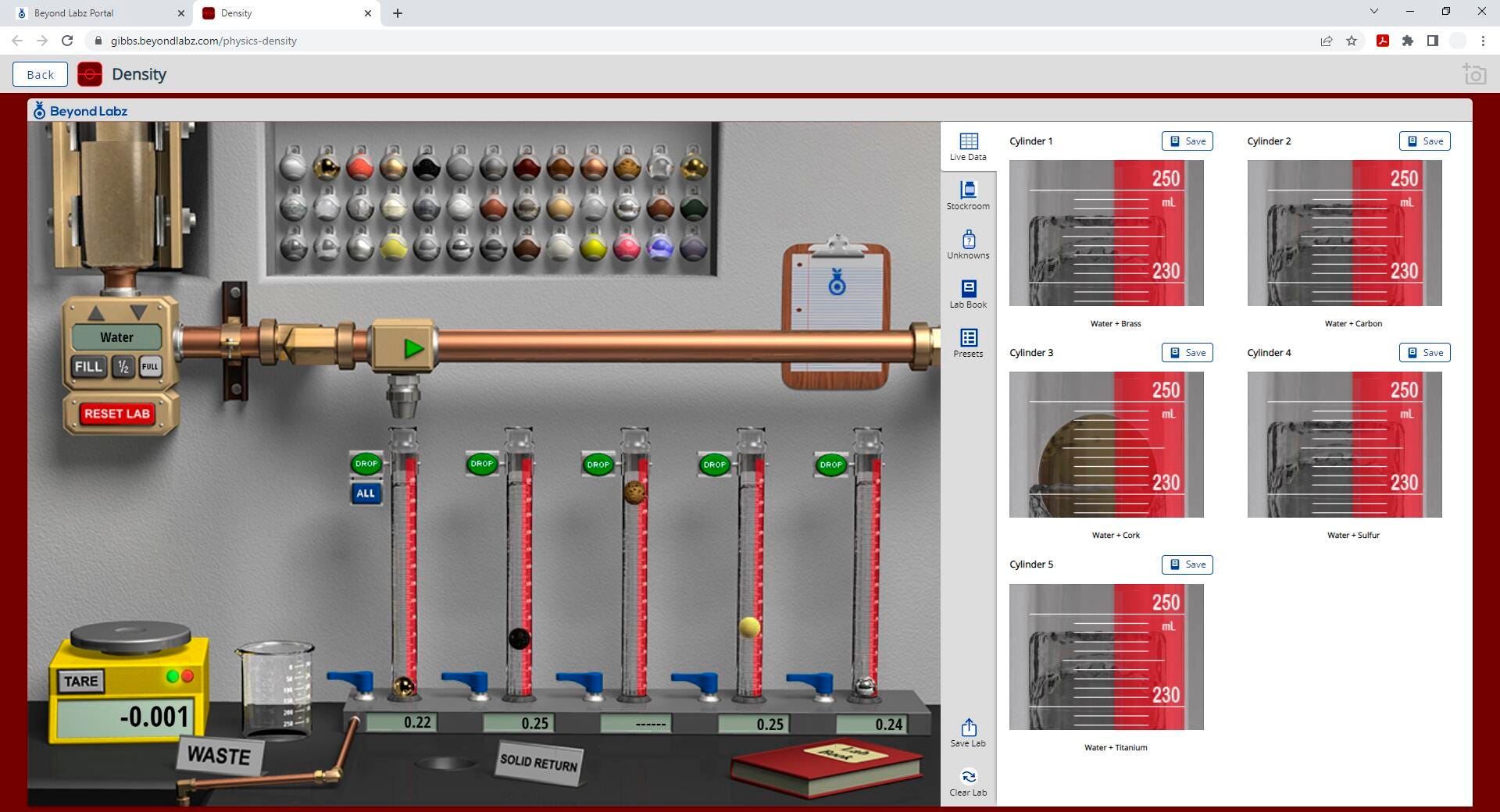Open the Chrome tab search dropdown

[1373, 12]
